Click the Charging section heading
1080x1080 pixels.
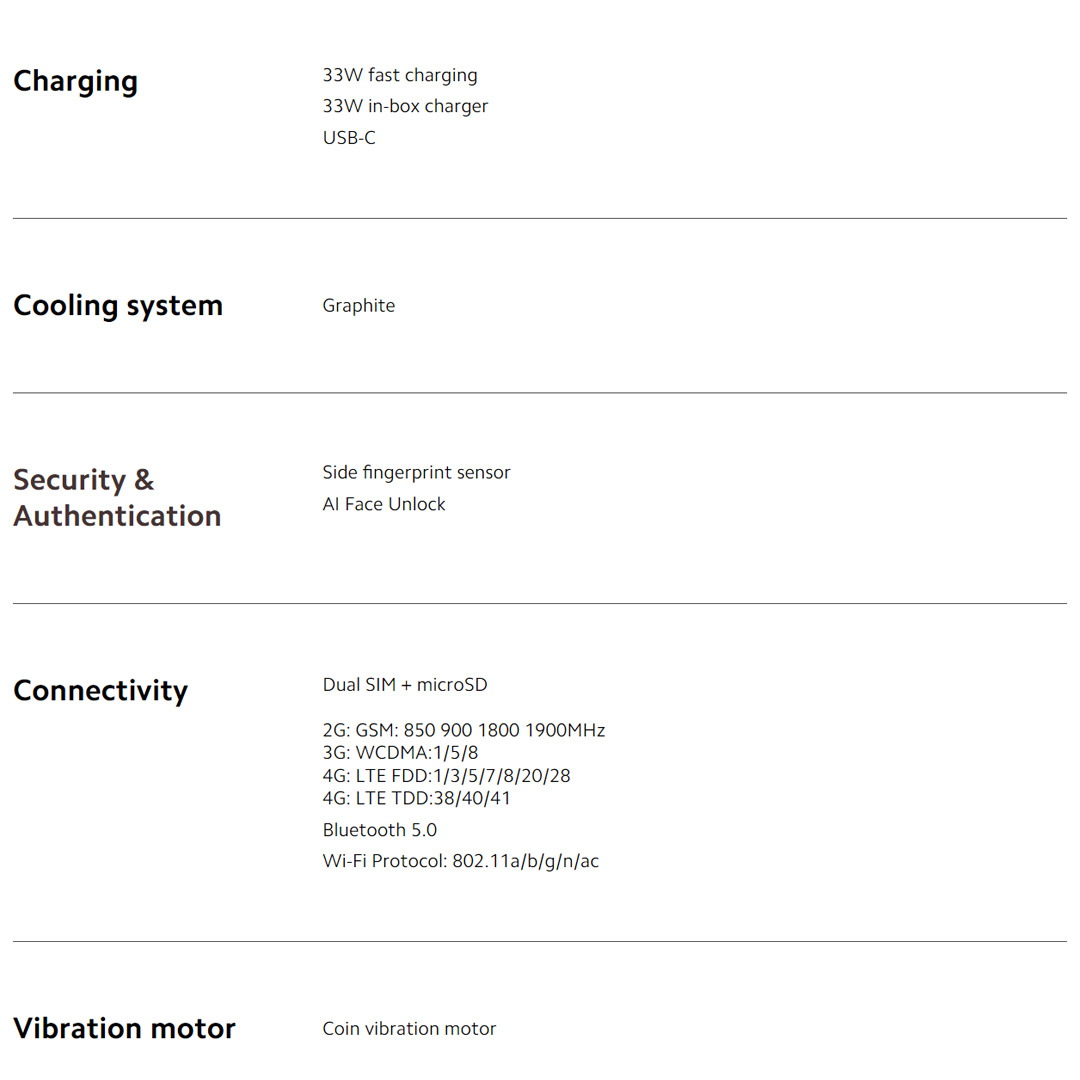(75, 81)
